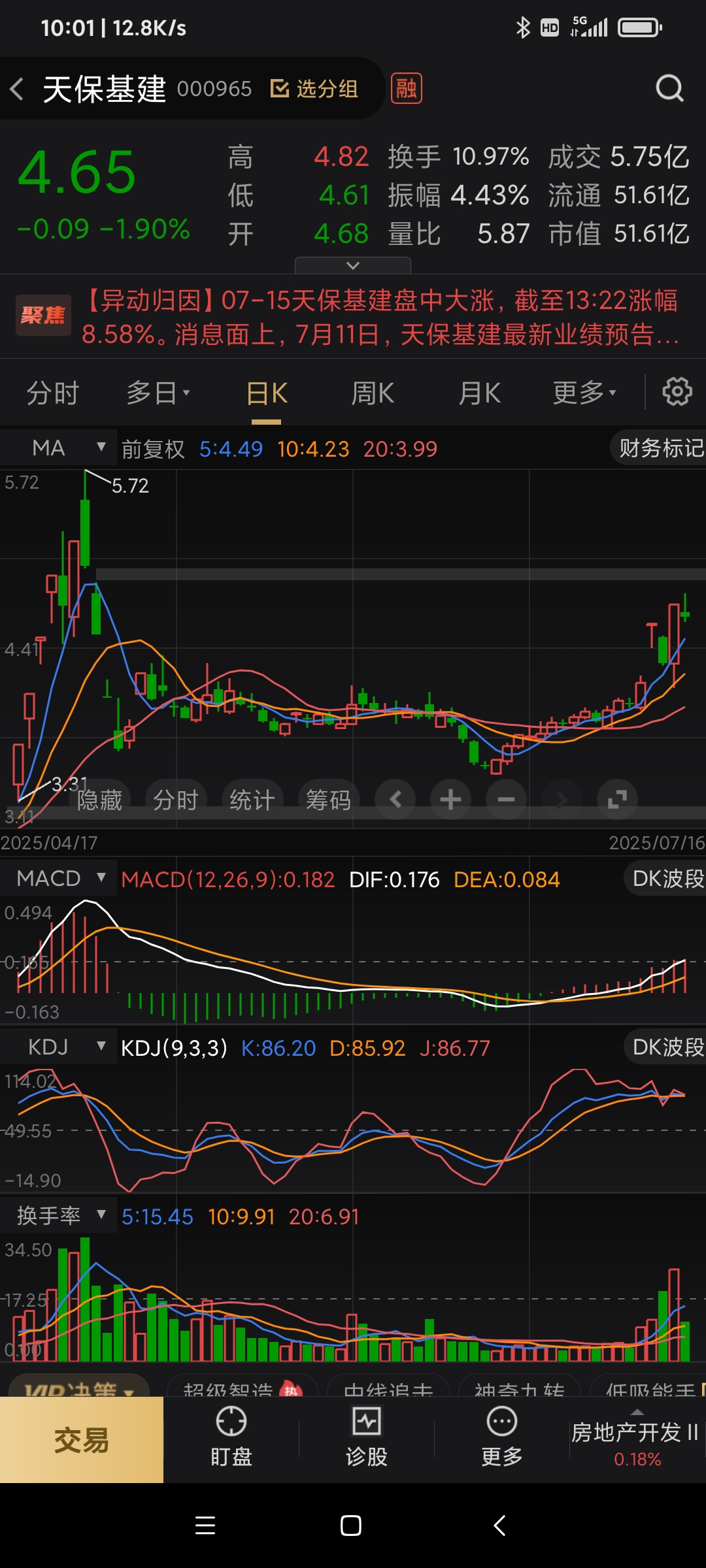Open chart settings gear icon
706x1568 pixels.
click(x=677, y=392)
